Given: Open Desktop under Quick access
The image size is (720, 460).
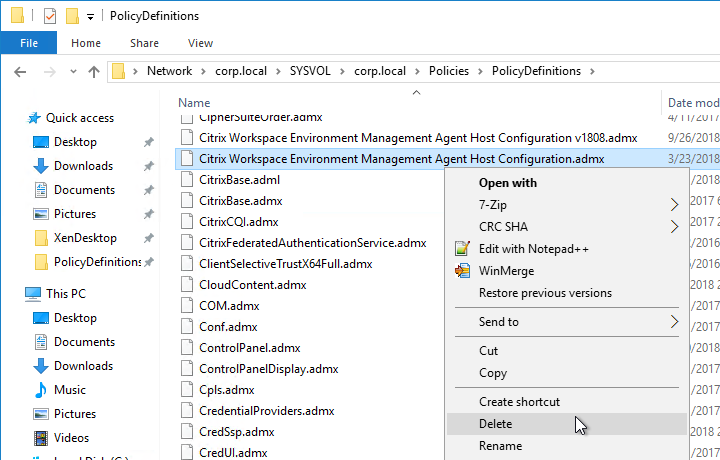Looking at the screenshot, I should click(75, 142).
